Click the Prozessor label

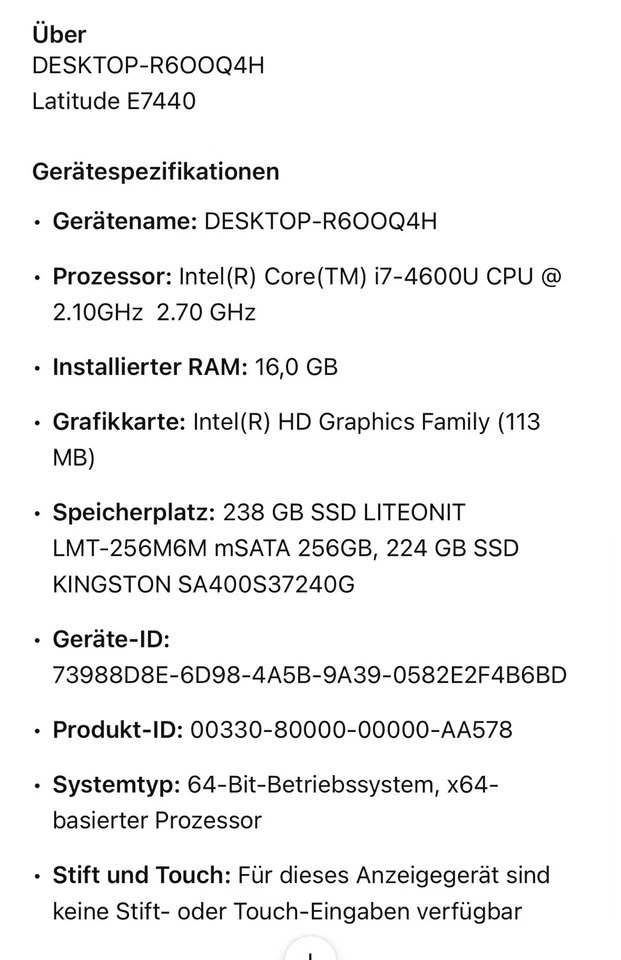point(111,276)
